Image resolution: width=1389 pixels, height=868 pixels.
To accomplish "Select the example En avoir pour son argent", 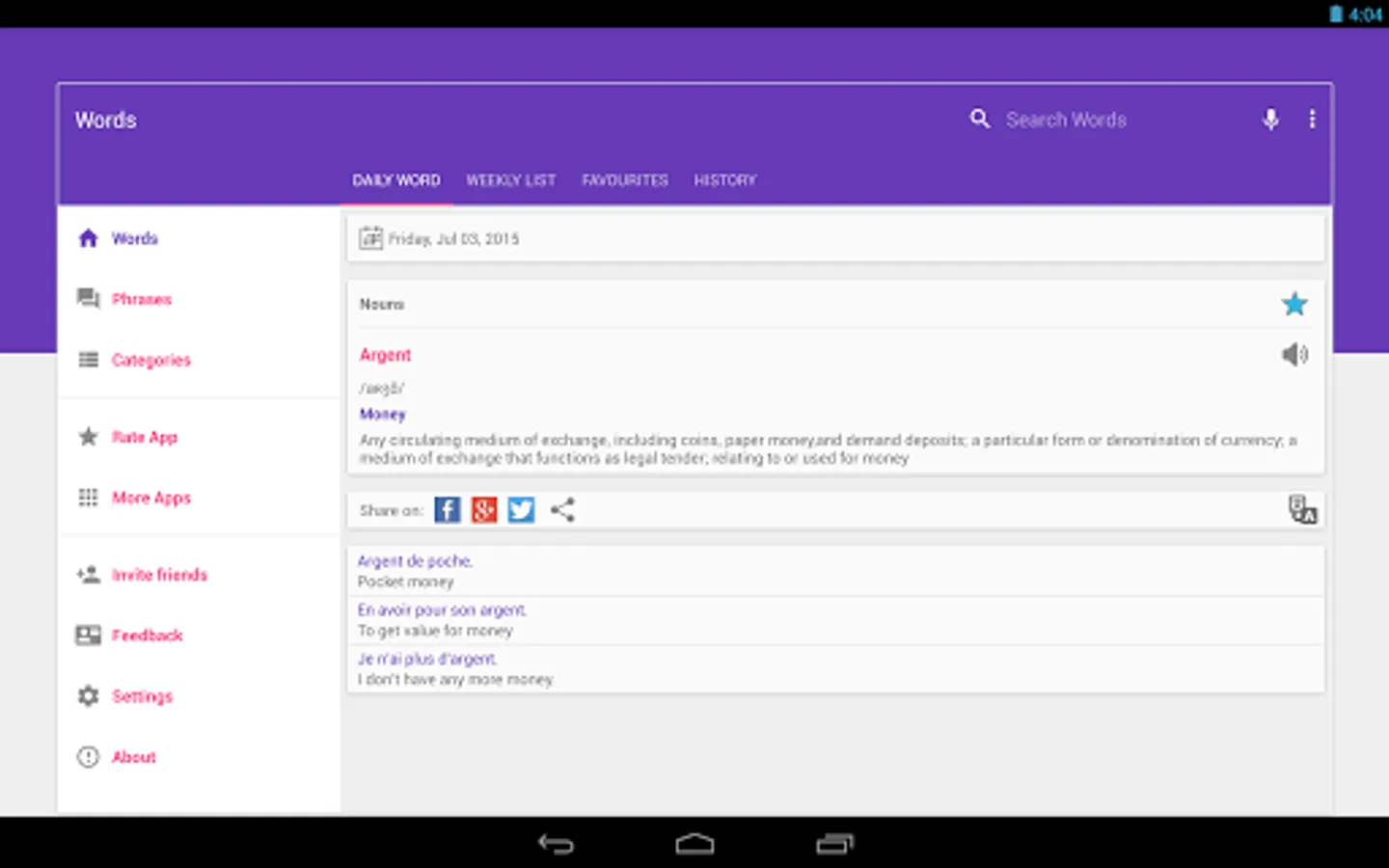I will 442,610.
